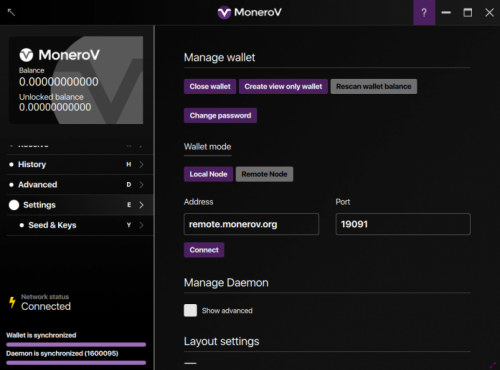Click the Connect button
Viewport: 500px width, 370px height.
pyautogui.click(x=204, y=250)
